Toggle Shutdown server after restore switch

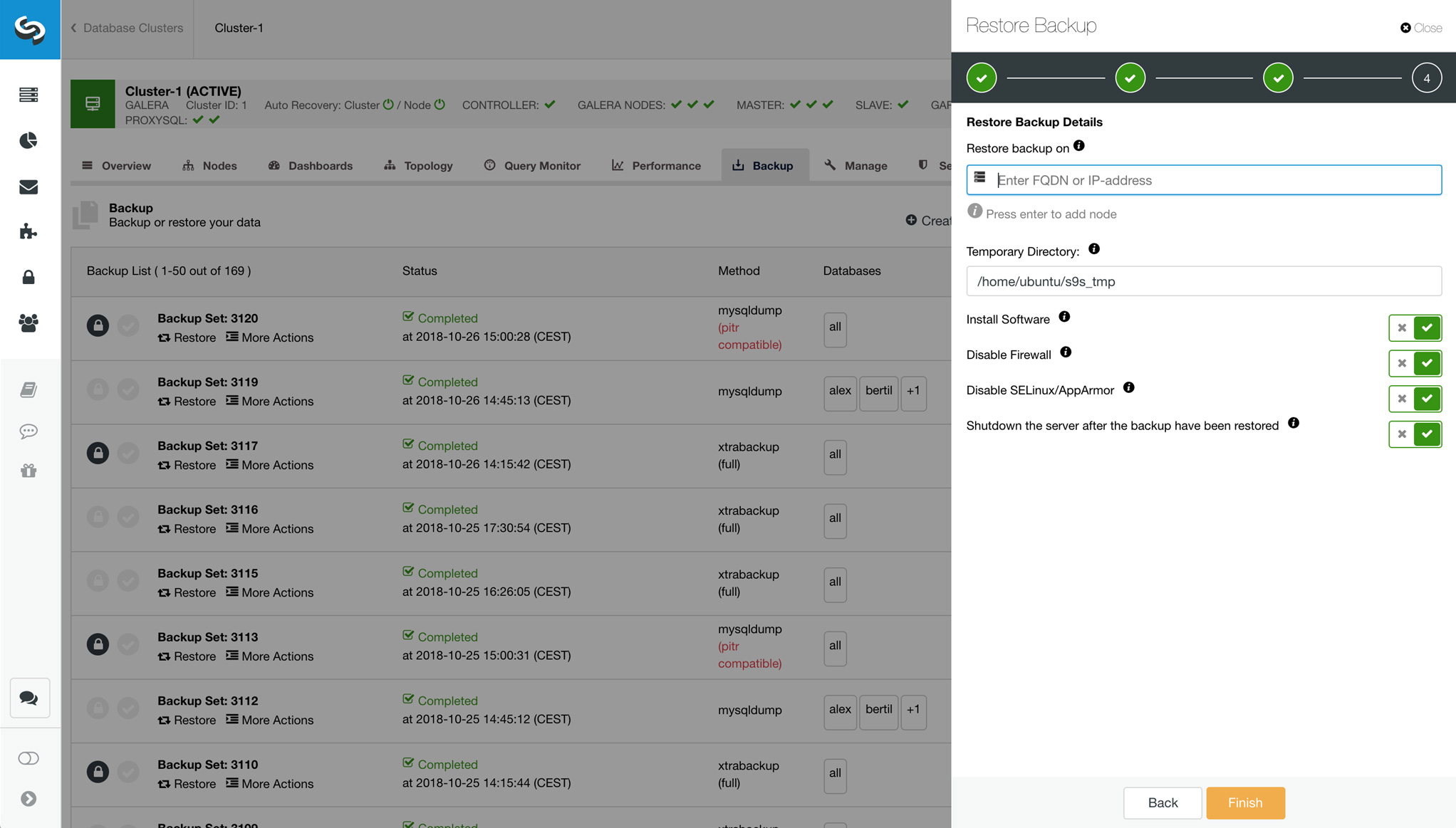point(1415,434)
